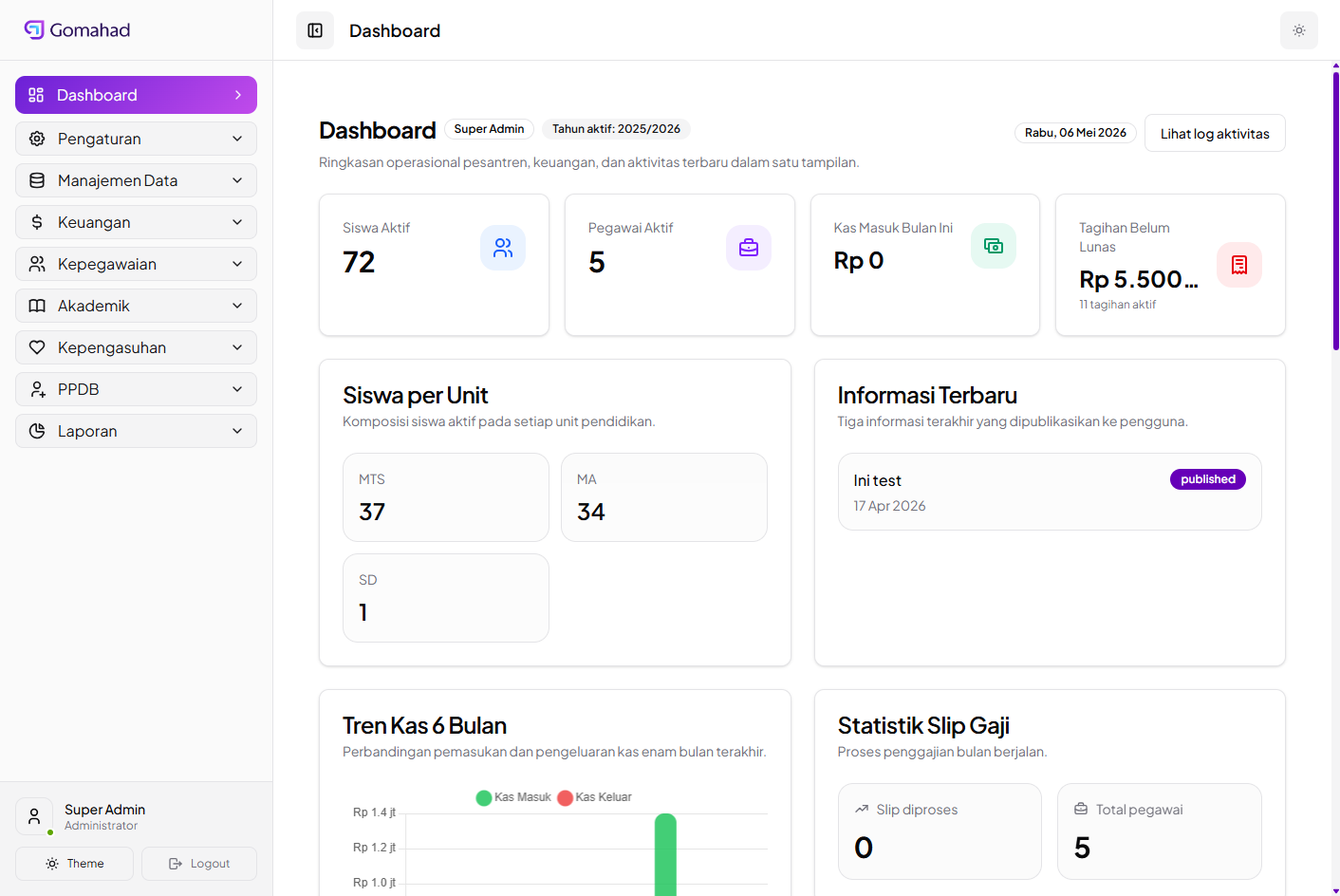Image resolution: width=1340 pixels, height=896 pixels.
Task: Click the Pengaturan gear icon
Action: click(x=37, y=139)
